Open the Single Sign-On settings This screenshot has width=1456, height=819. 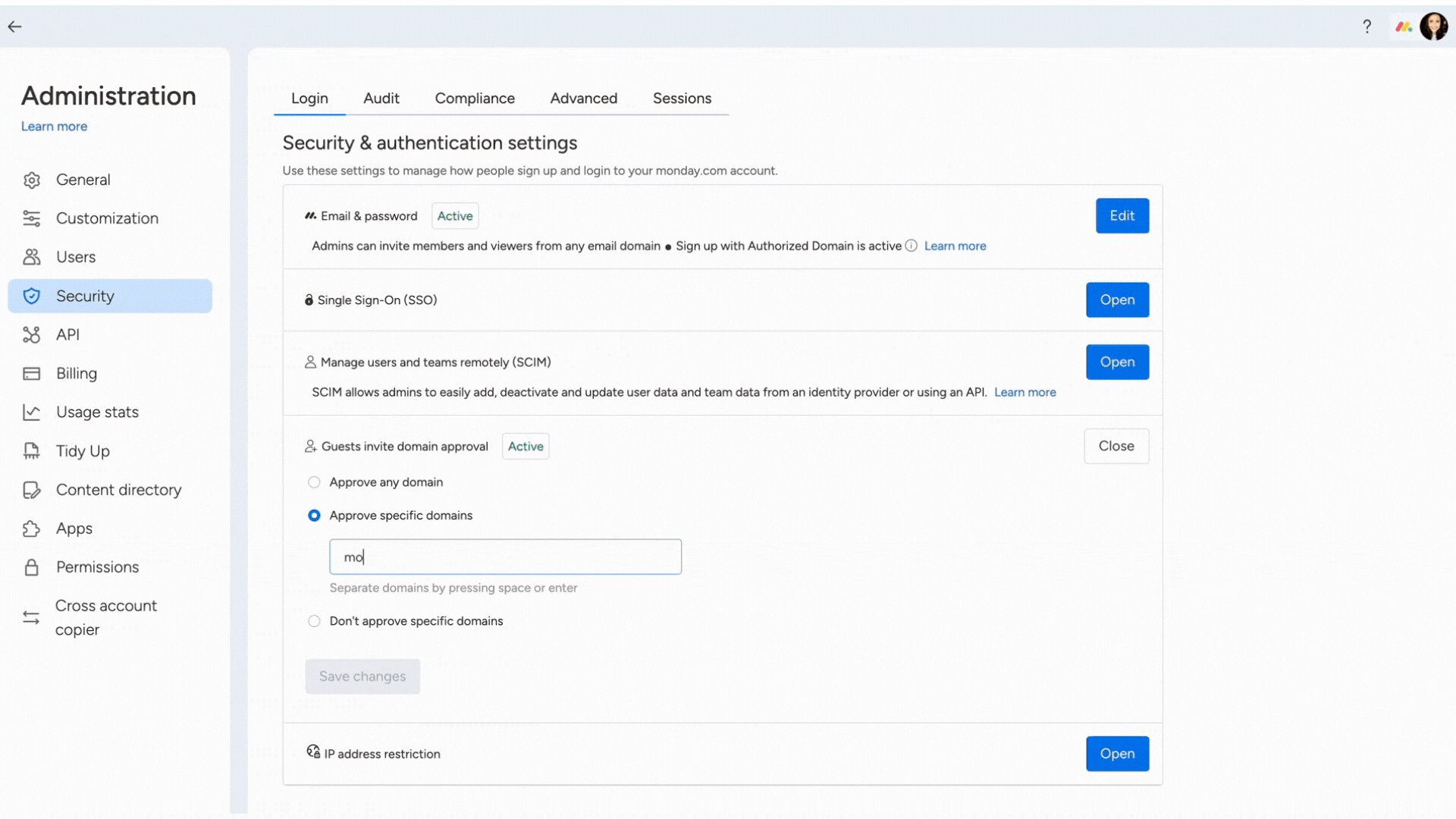(1117, 300)
